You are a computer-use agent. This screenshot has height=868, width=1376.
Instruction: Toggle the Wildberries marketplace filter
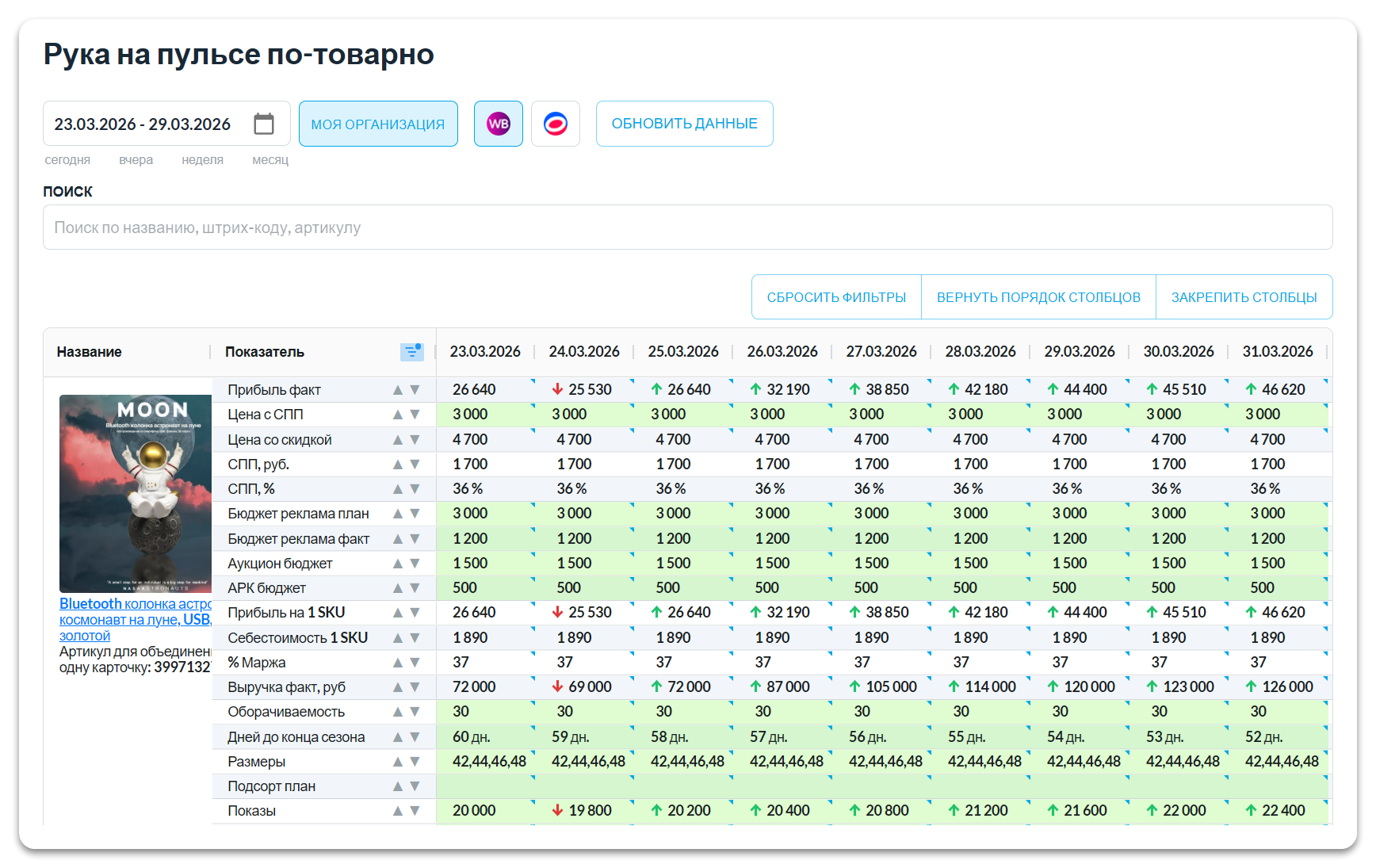point(498,124)
